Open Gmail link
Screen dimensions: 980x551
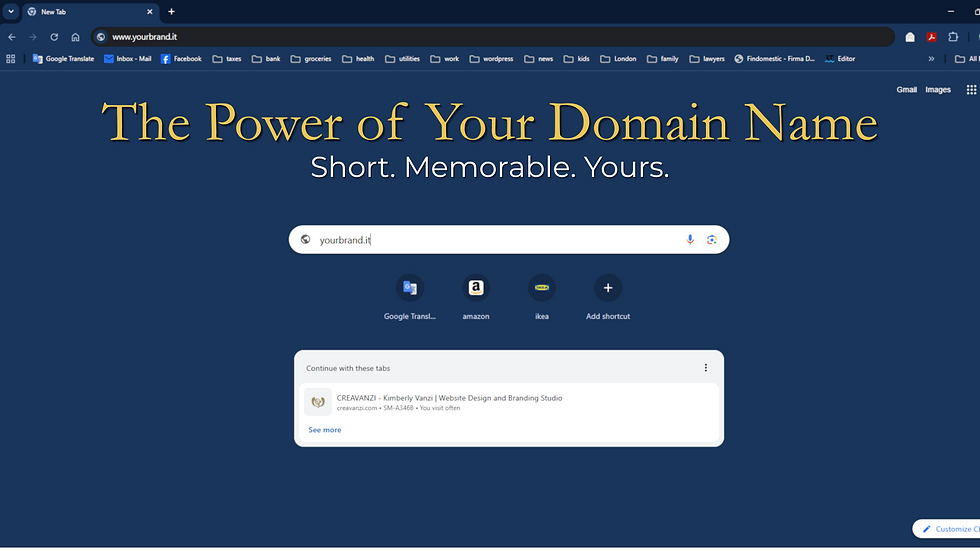906,90
